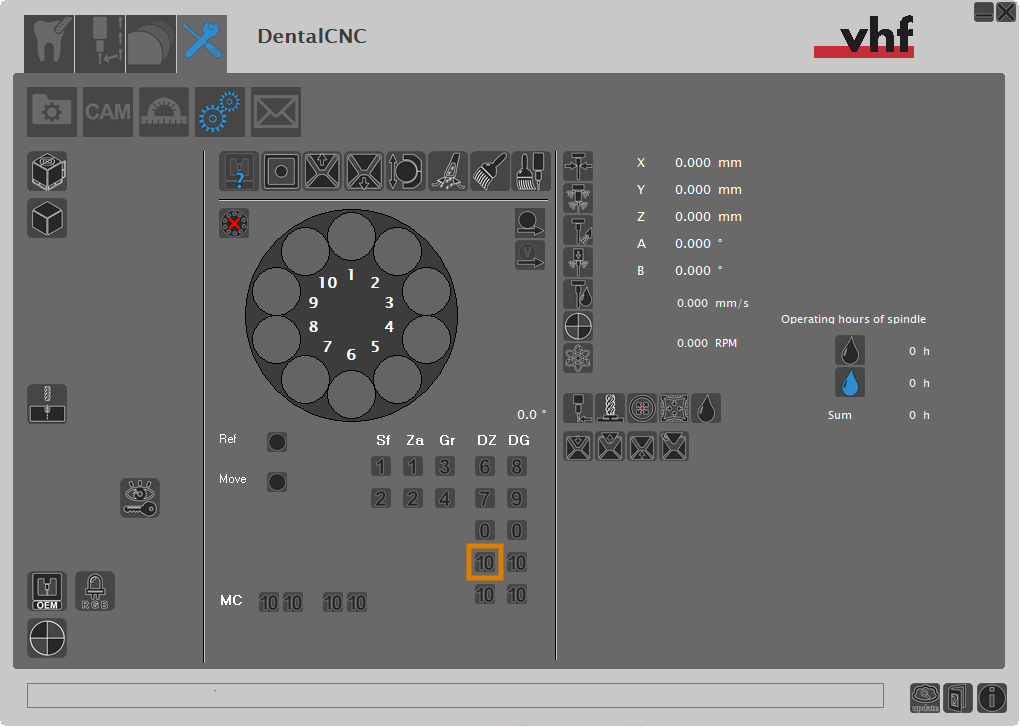Click the V disc with right arrow icon

point(530,255)
